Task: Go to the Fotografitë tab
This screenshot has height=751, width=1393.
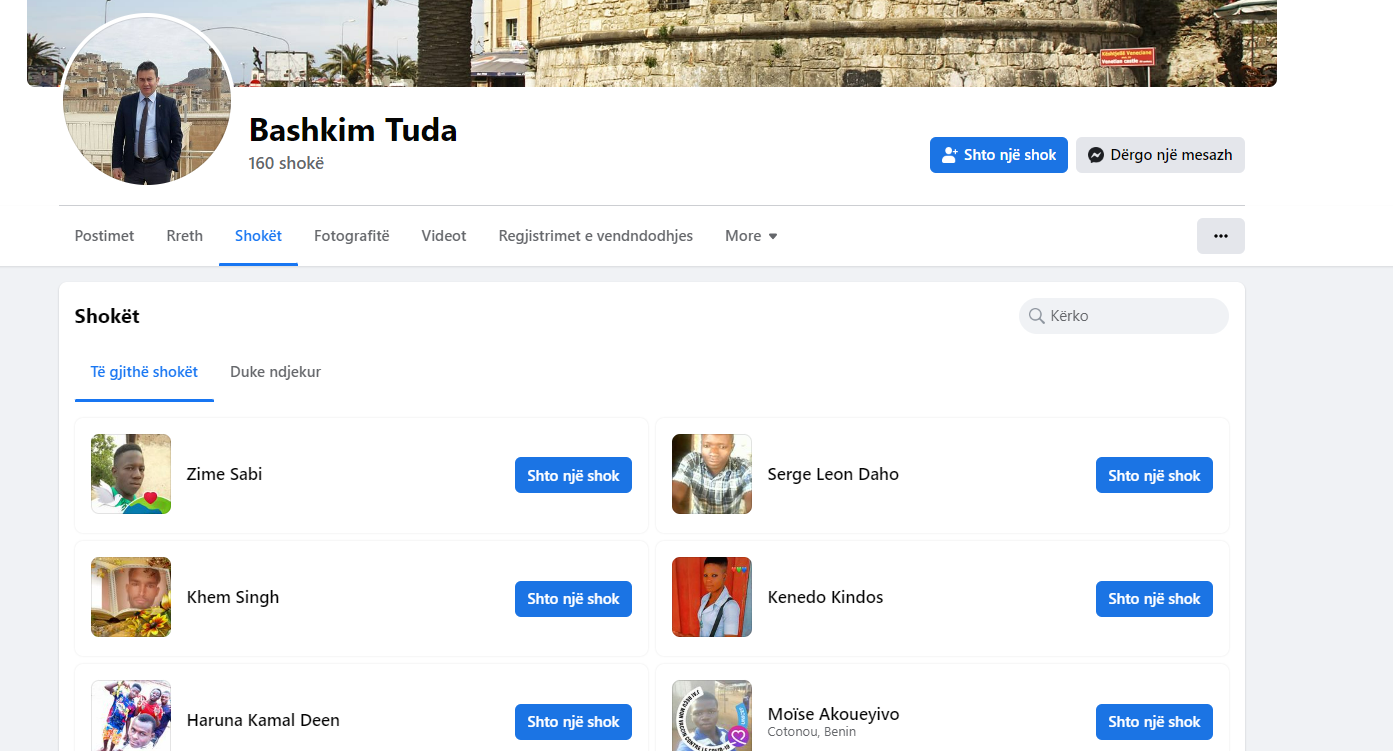Action: (x=351, y=236)
